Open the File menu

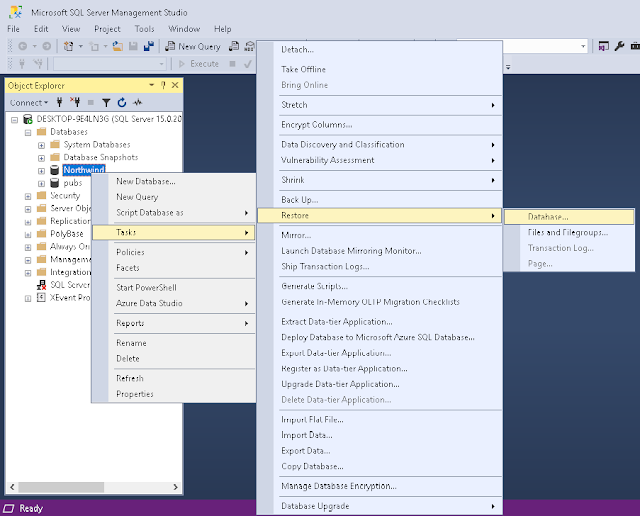click(x=13, y=29)
